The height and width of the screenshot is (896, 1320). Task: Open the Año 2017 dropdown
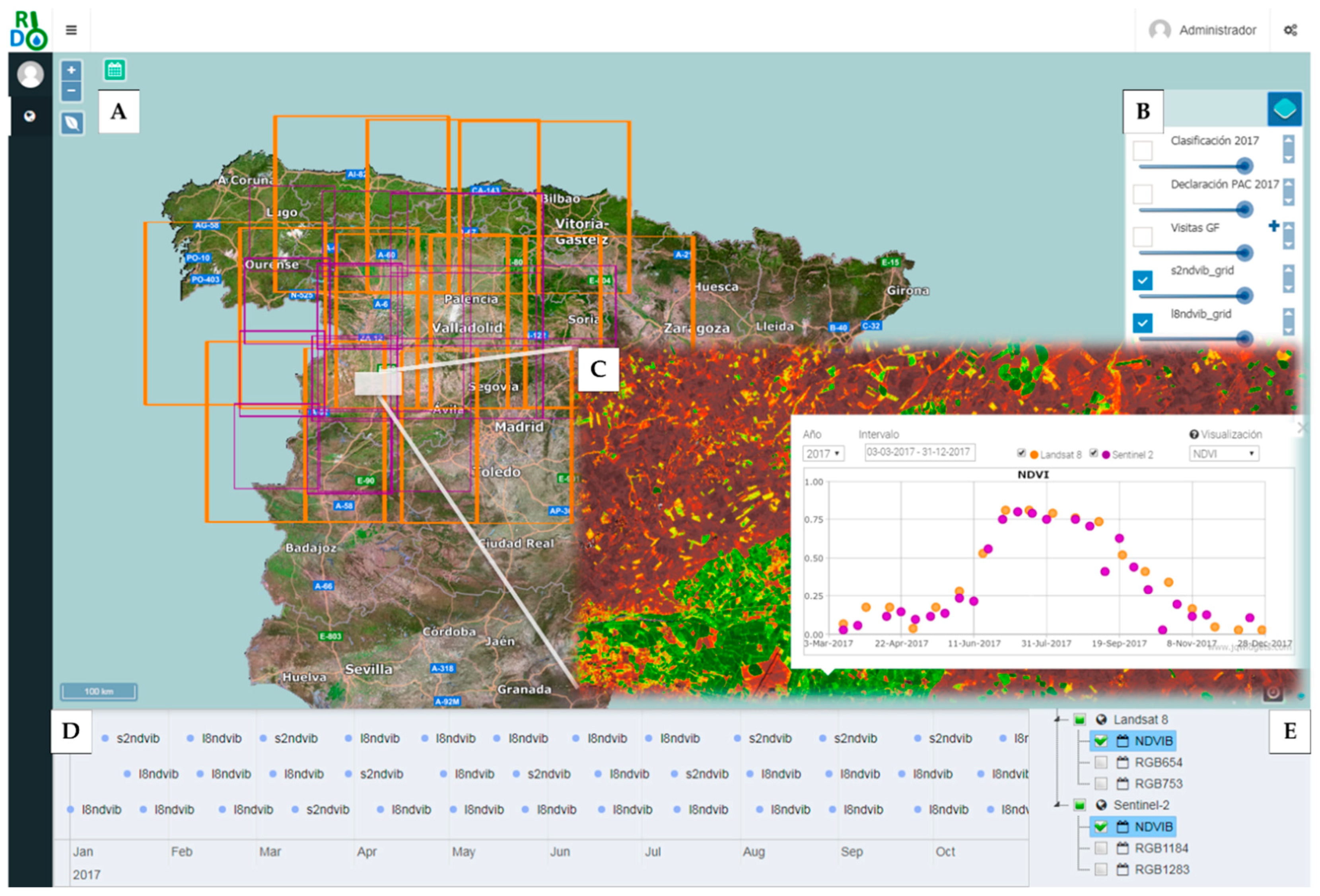click(823, 454)
